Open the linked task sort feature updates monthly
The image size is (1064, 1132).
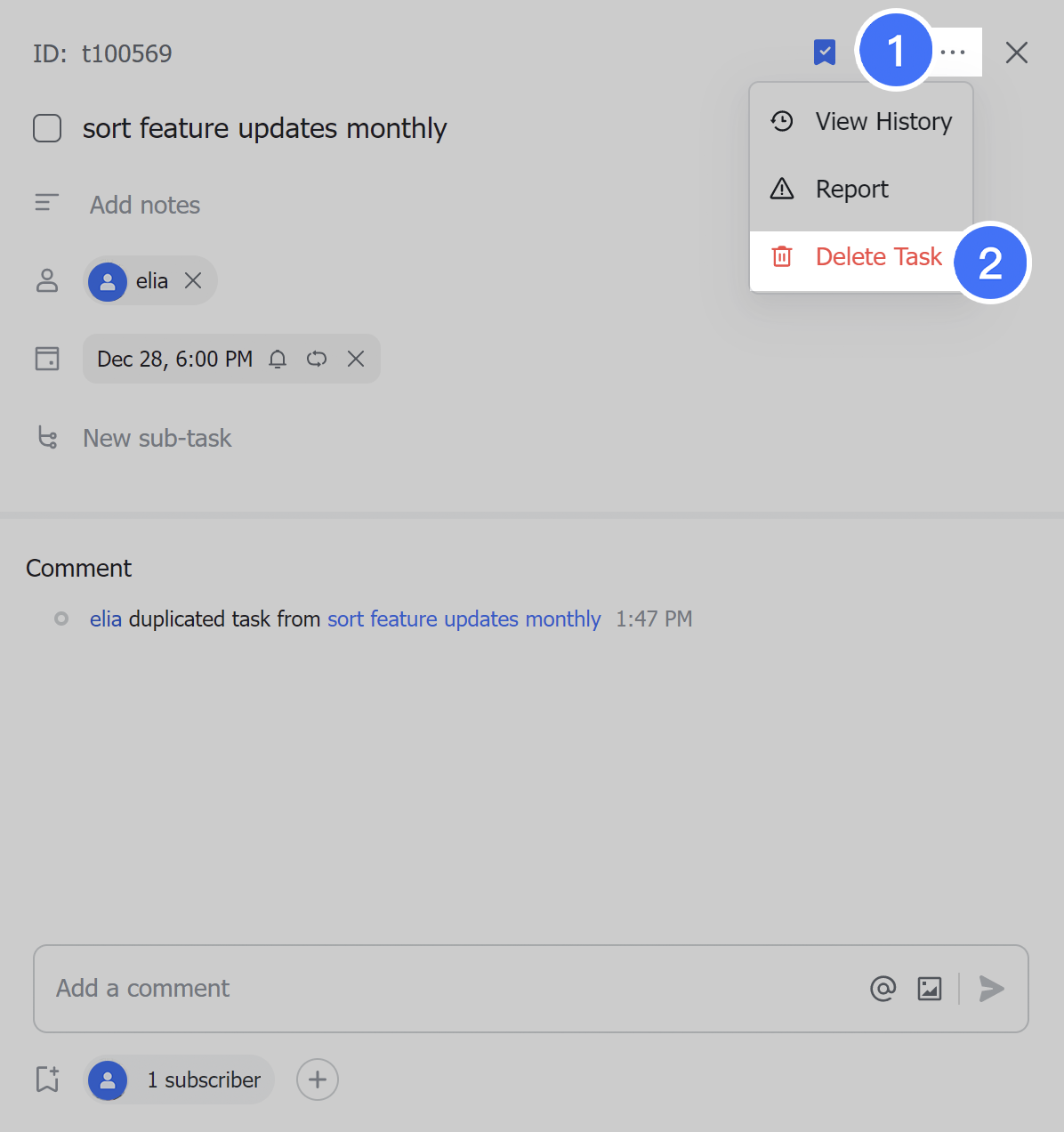tap(463, 619)
